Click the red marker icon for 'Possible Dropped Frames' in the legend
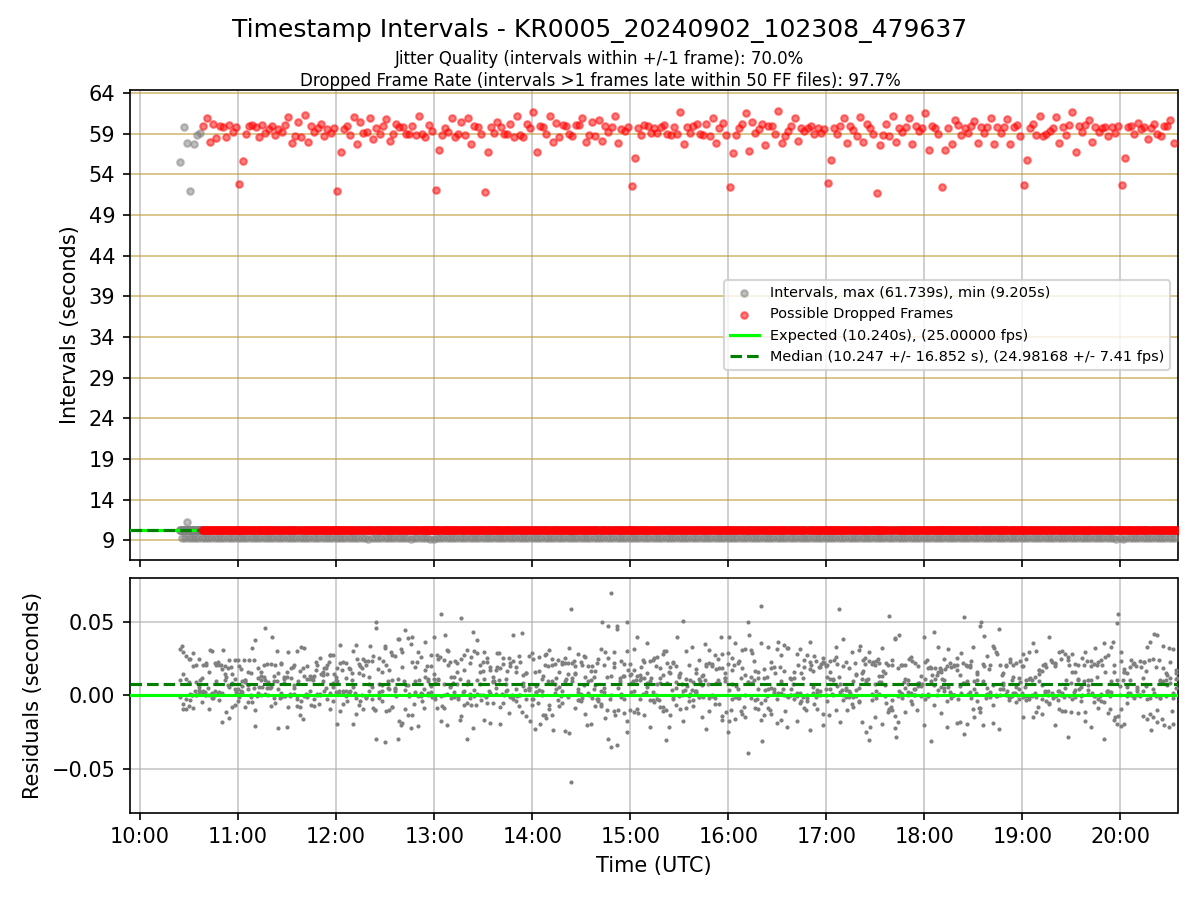 [x=743, y=314]
